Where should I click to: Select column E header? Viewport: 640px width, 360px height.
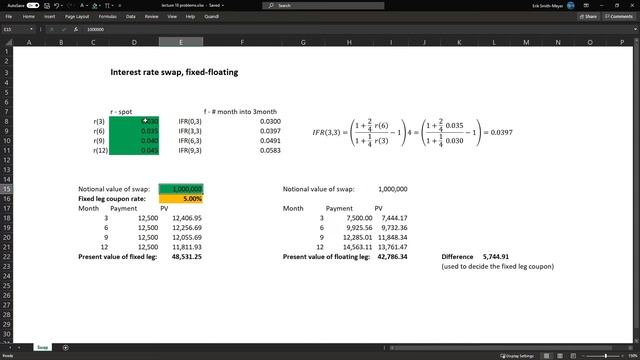click(181, 42)
